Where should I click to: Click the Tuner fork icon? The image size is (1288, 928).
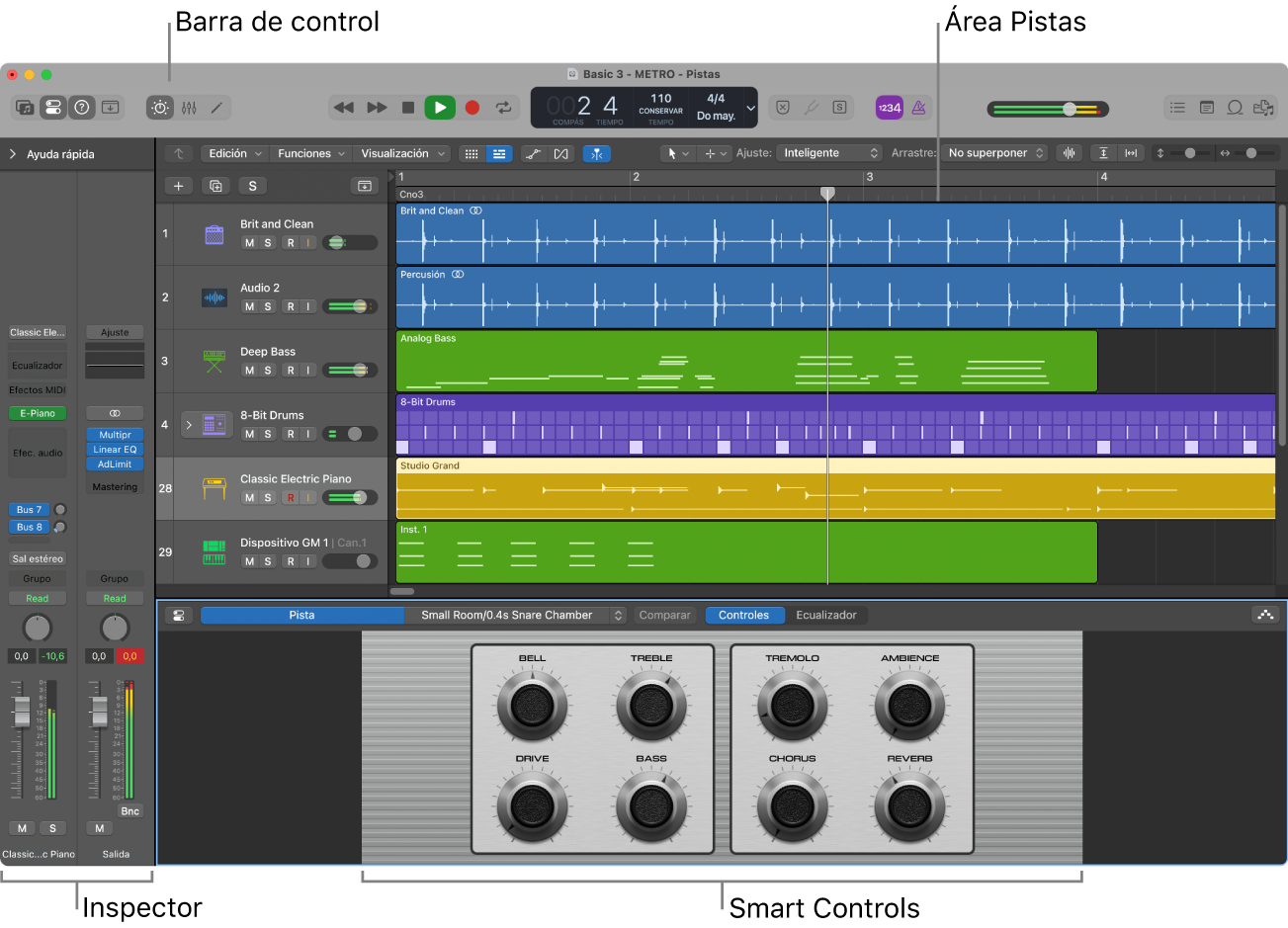[811, 108]
